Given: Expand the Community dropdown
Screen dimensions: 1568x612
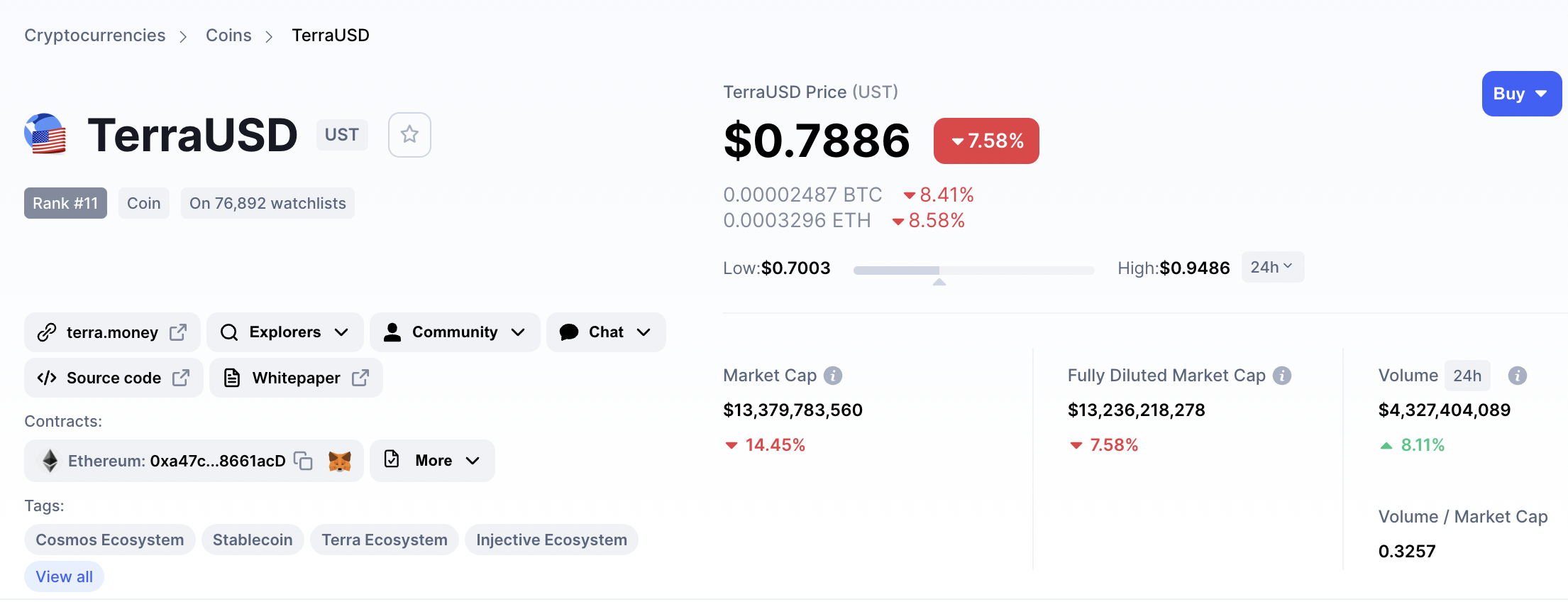Looking at the screenshot, I should 455,332.
